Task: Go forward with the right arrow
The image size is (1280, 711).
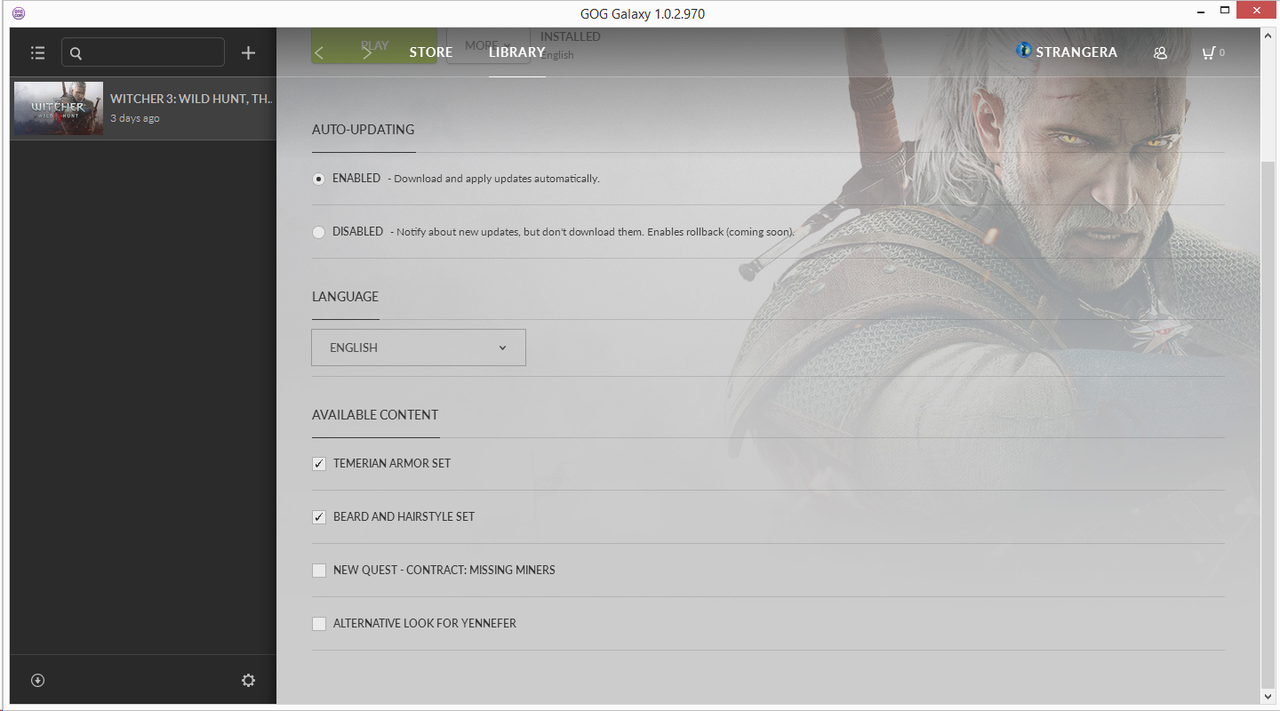Action: click(x=367, y=53)
